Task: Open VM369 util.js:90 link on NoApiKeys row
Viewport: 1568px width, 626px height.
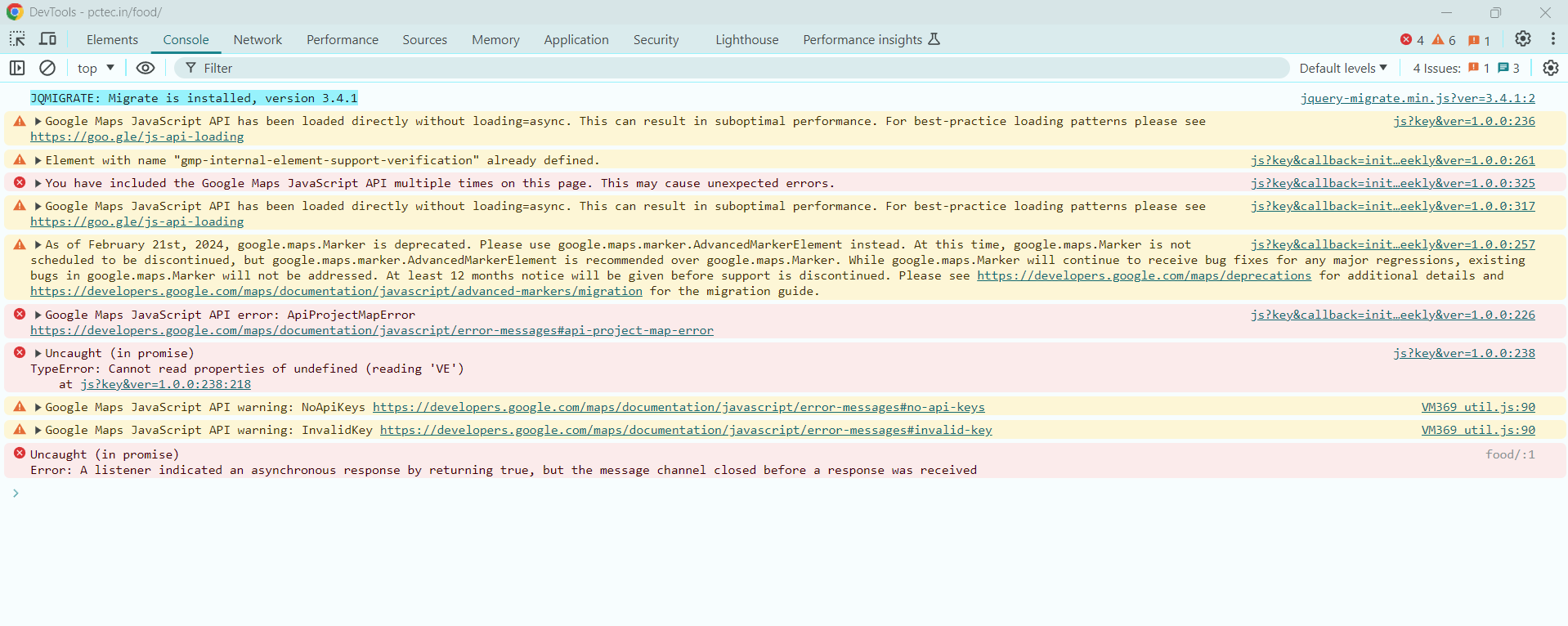Action: [x=1478, y=407]
